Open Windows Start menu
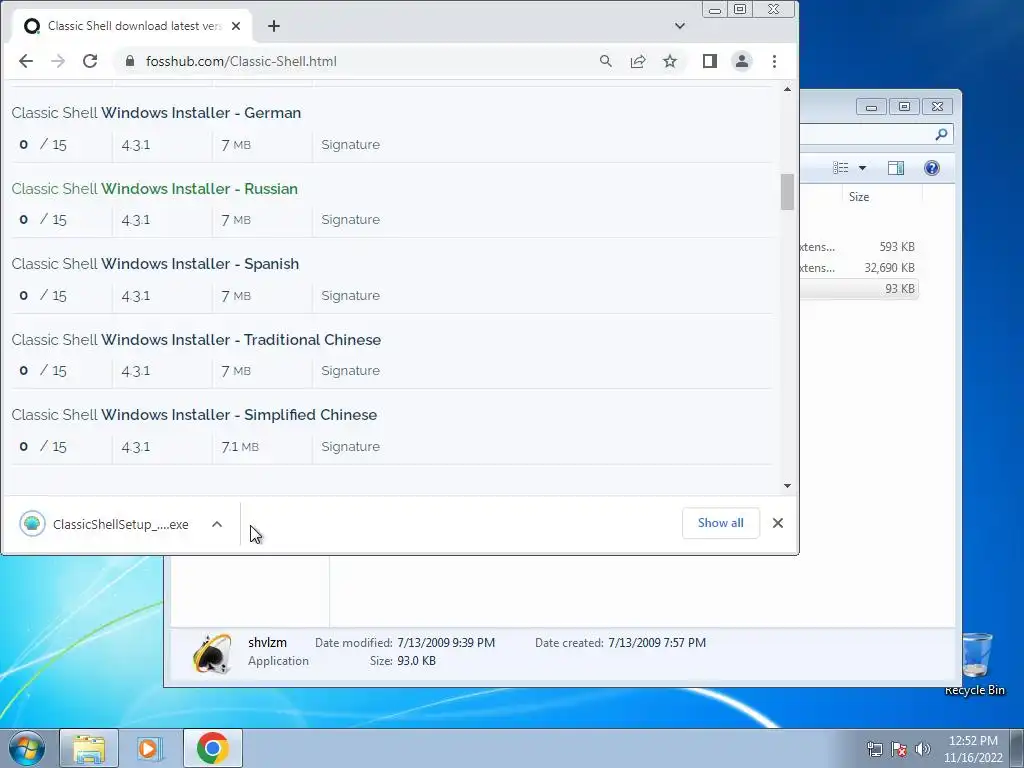The image size is (1024, 768). (x=27, y=748)
